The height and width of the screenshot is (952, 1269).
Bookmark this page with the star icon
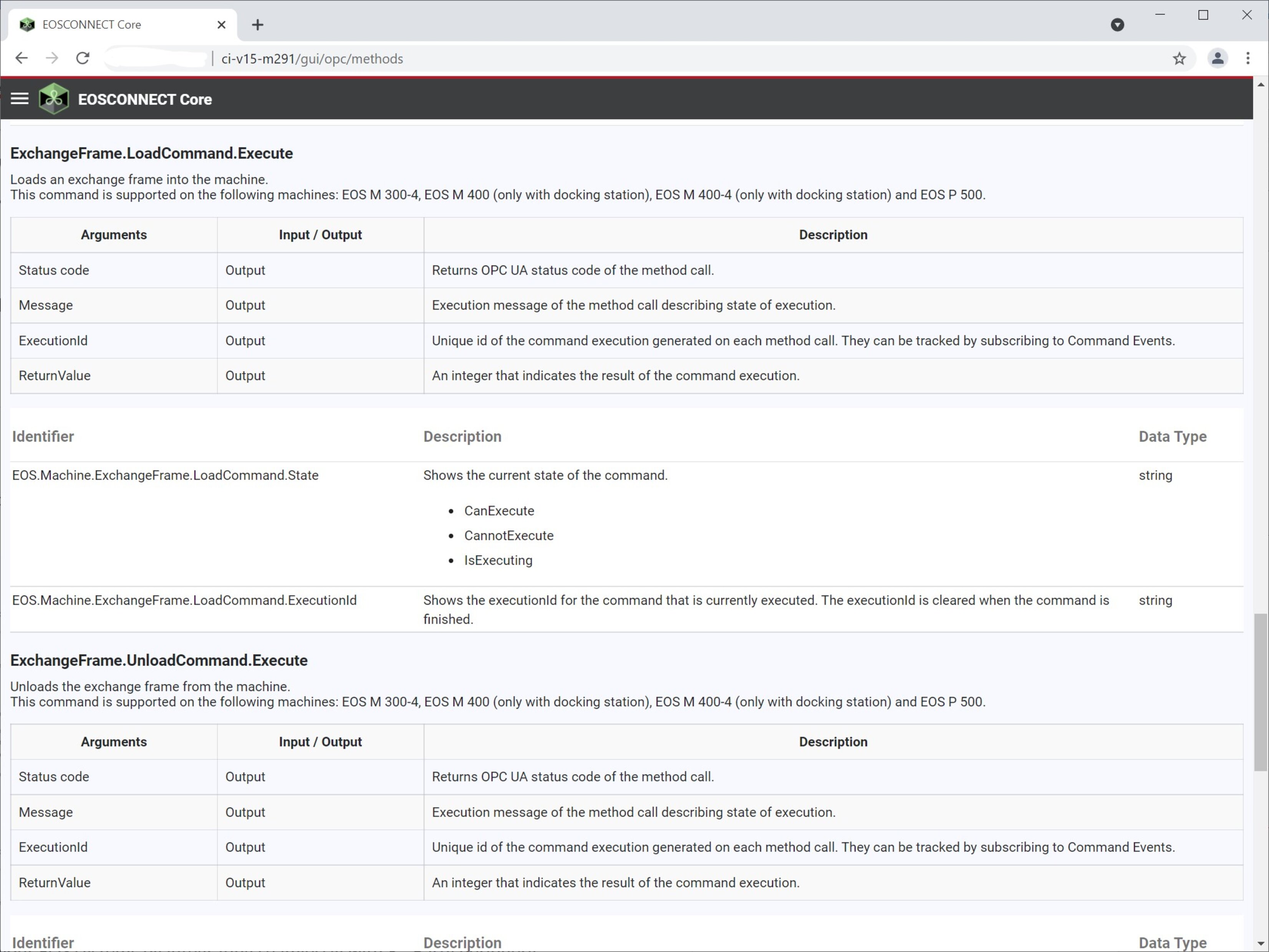pyautogui.click(x=1180, y=58)
